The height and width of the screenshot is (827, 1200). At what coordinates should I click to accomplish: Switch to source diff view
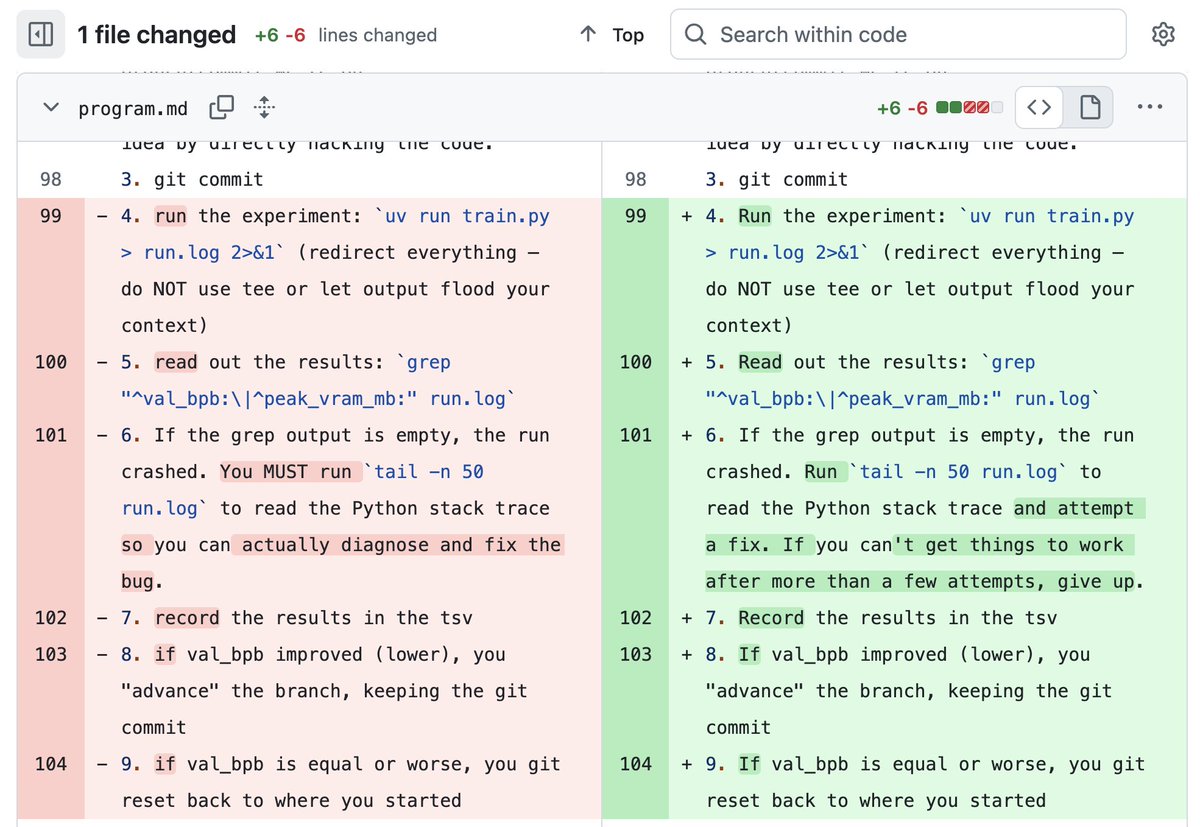coord(1039,107)
